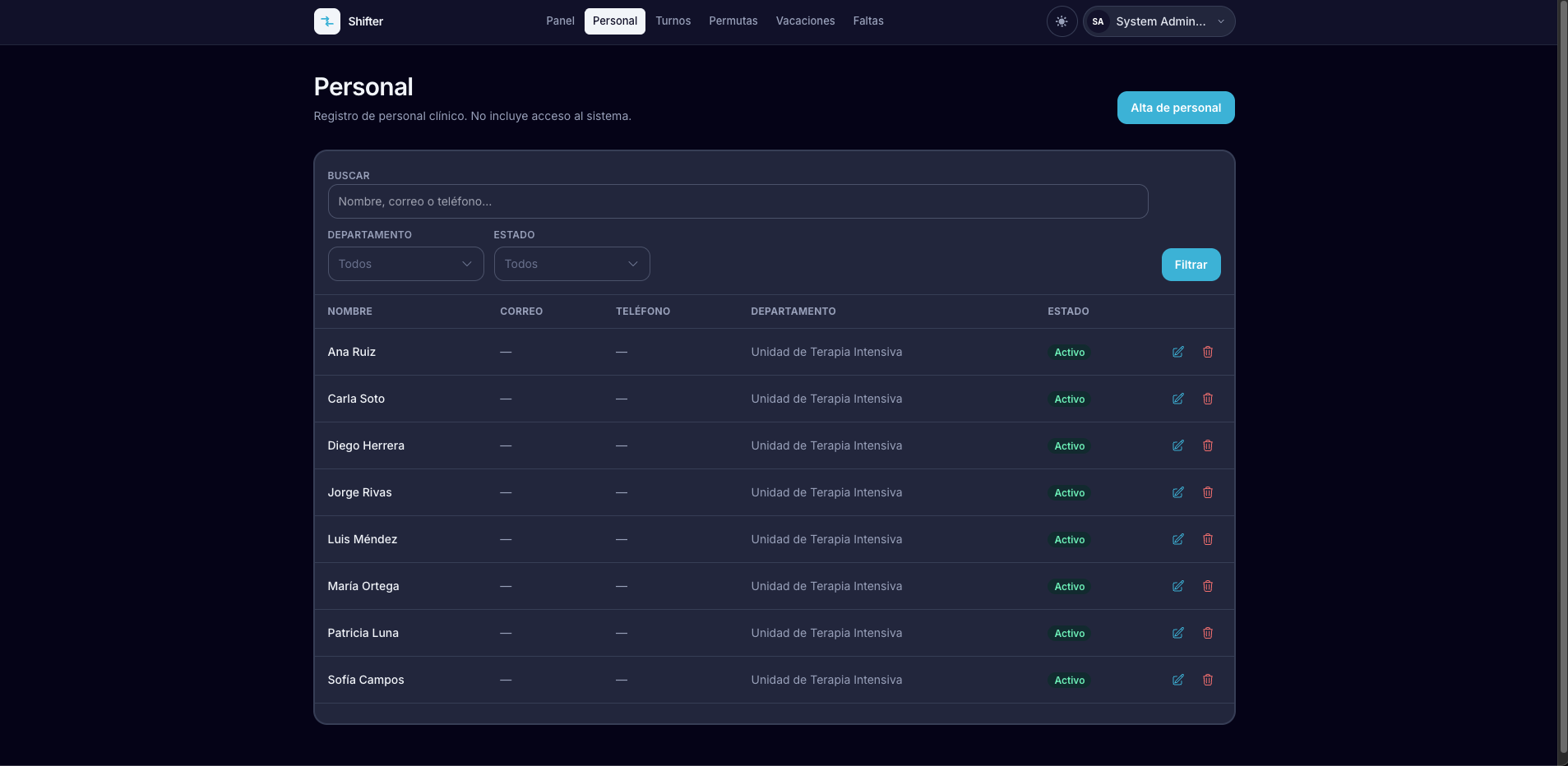The width and height of the screenshot is (1568, 766).
Task: Delete Sofía Campos via trash icon
Action: click(x=1208, y=680)
